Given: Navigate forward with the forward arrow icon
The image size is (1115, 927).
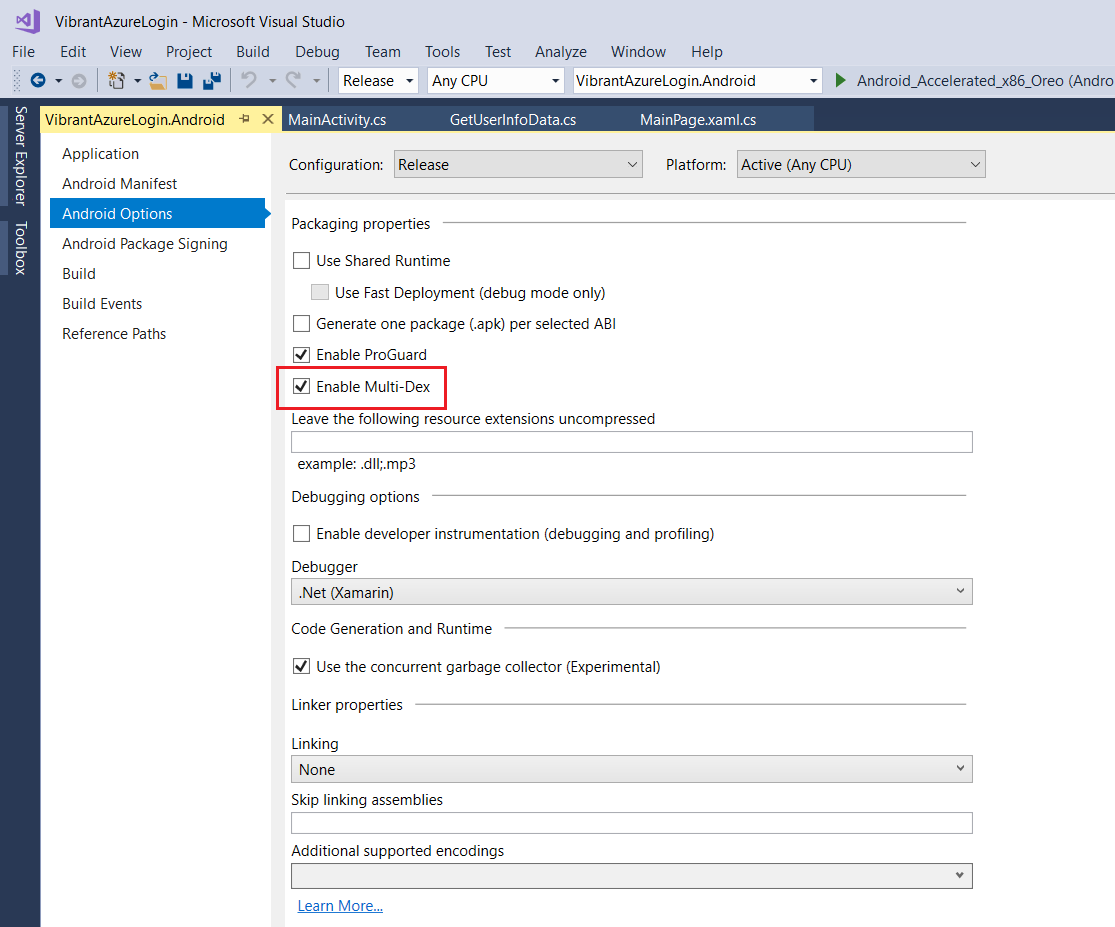Looking at the screenshot, I should click(79, 80).
